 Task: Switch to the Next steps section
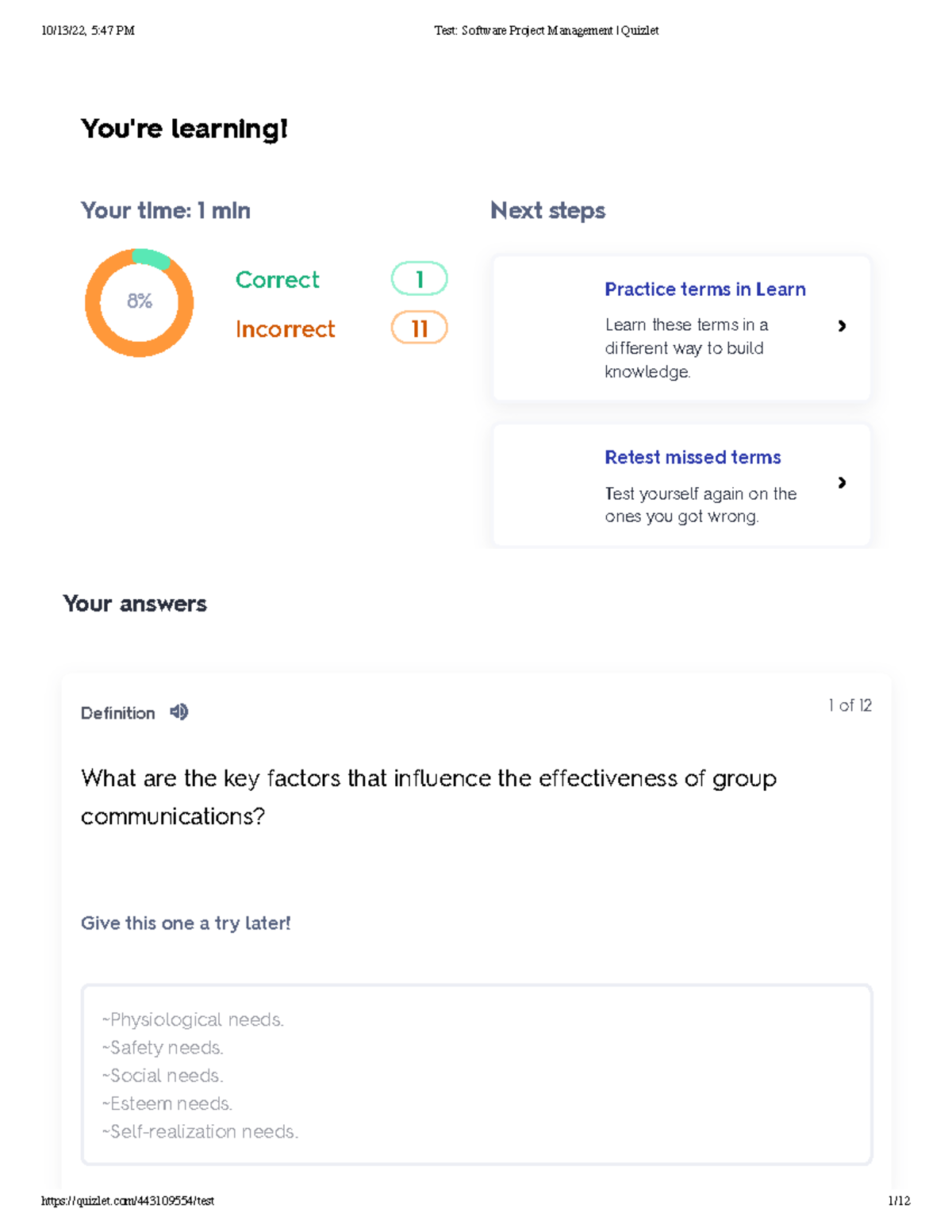click(547, 210)
